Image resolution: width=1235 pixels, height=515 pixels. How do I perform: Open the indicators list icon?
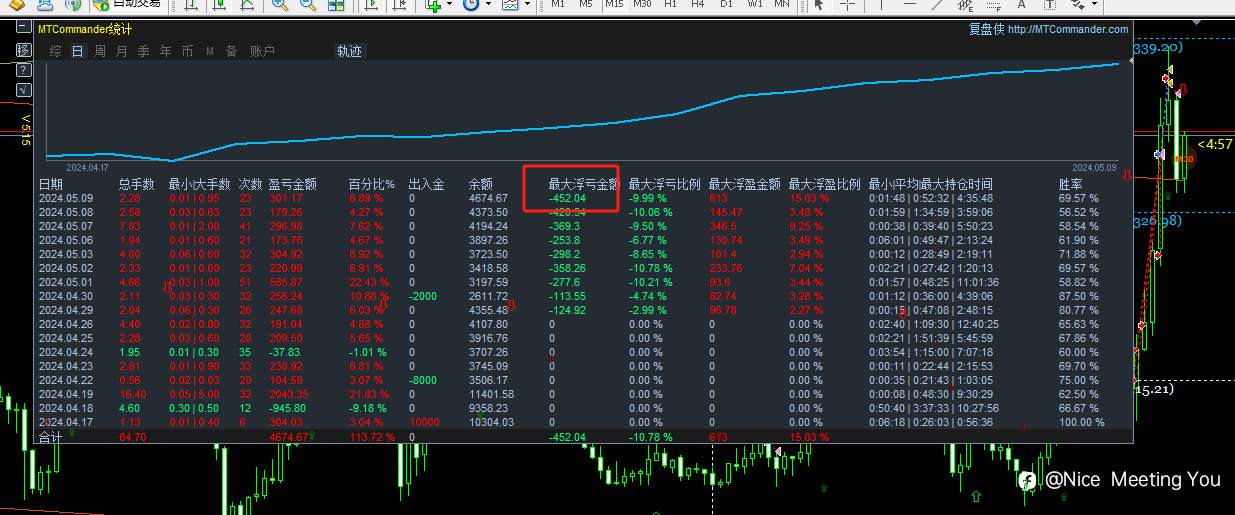(432, 5)
